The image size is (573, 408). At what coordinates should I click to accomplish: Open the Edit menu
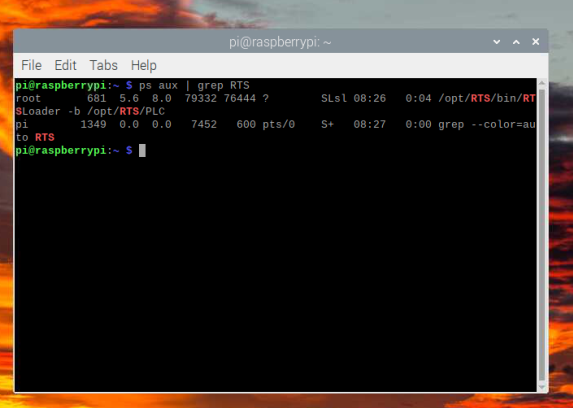point(65,65)
